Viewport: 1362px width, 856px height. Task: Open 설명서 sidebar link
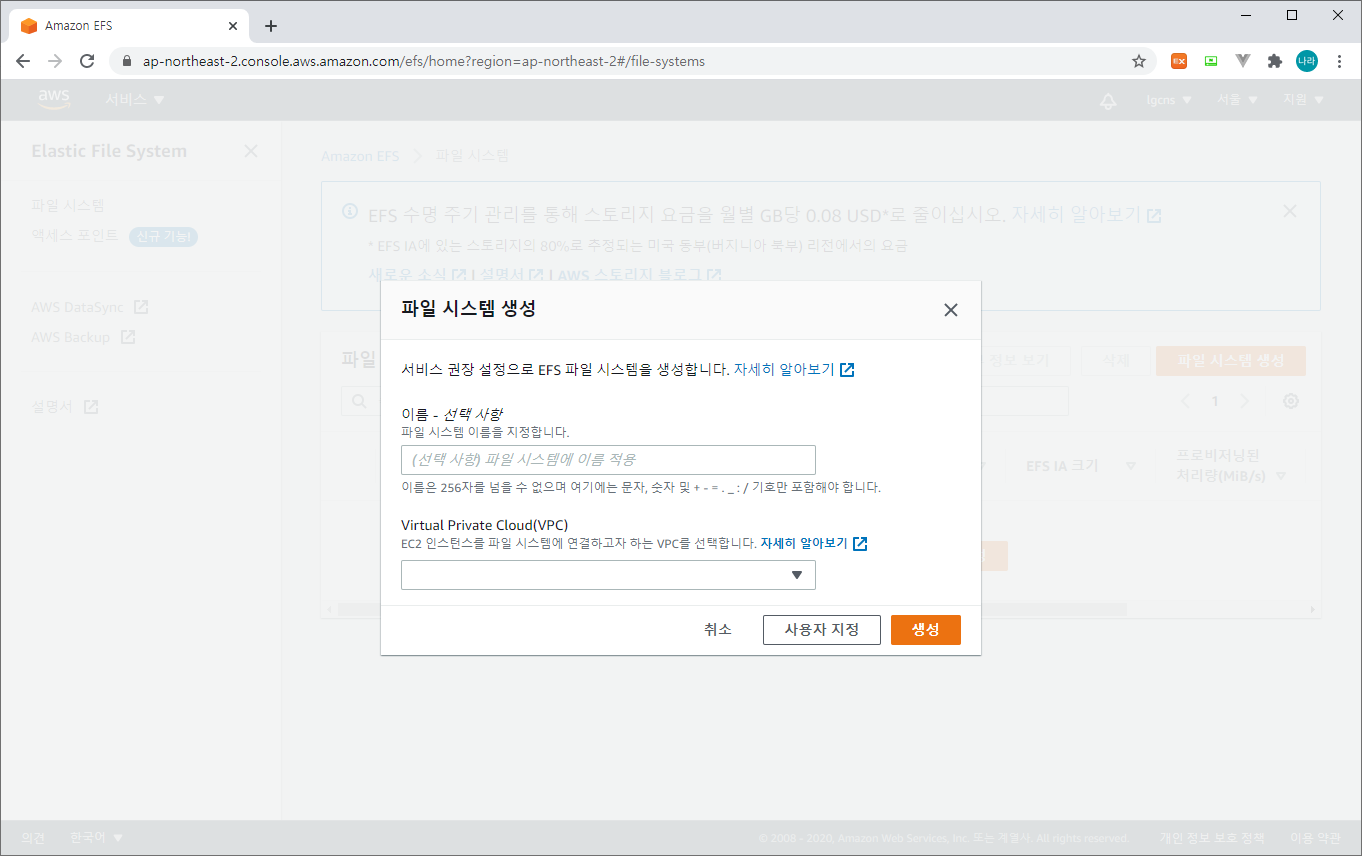pyautogui.click(x=64, y=407)
